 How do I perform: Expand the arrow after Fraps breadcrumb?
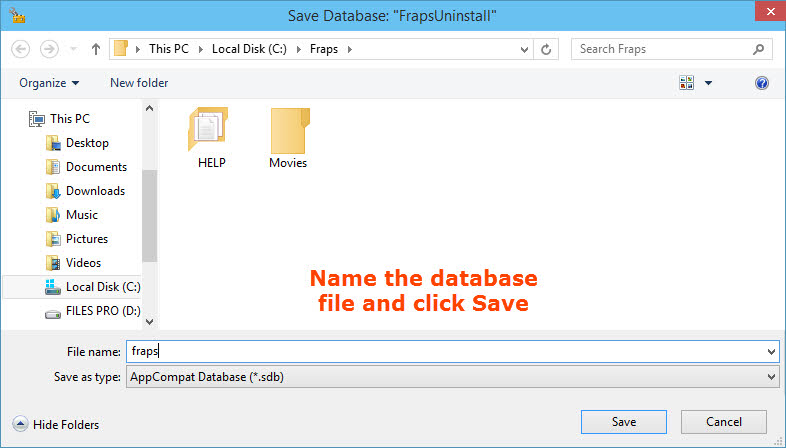tap(350, 49)
